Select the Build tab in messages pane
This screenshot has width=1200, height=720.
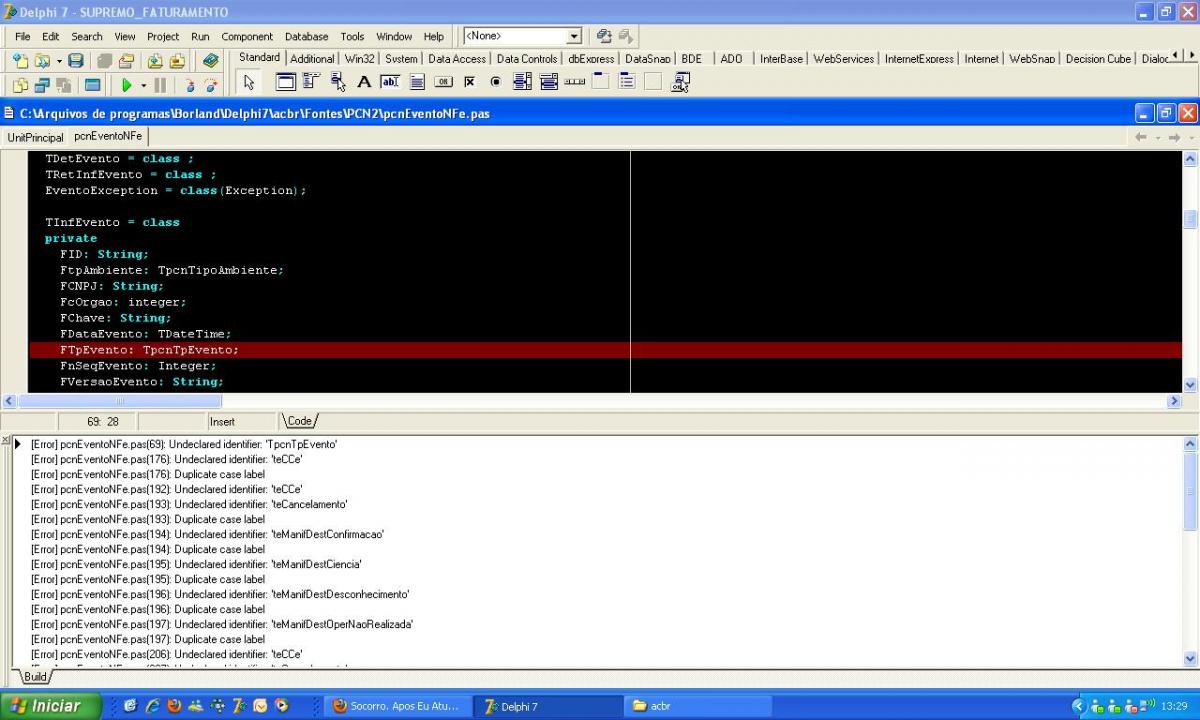pyautogui.click(x=35, y=677)
